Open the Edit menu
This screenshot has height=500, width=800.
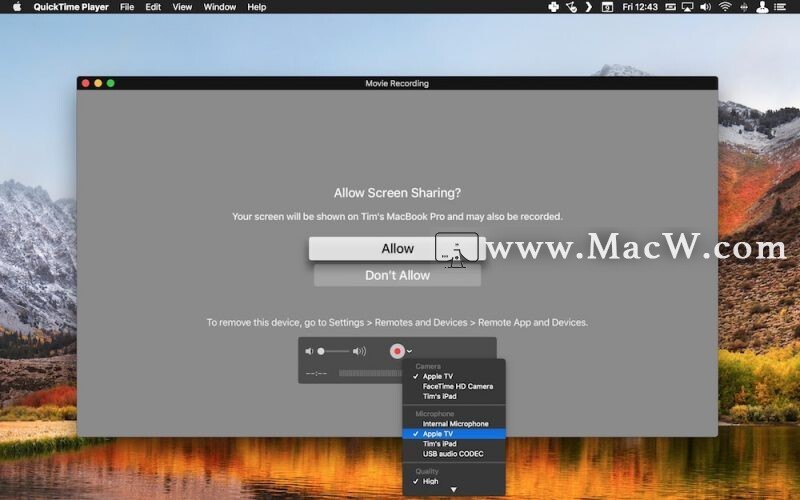point(153,7)
